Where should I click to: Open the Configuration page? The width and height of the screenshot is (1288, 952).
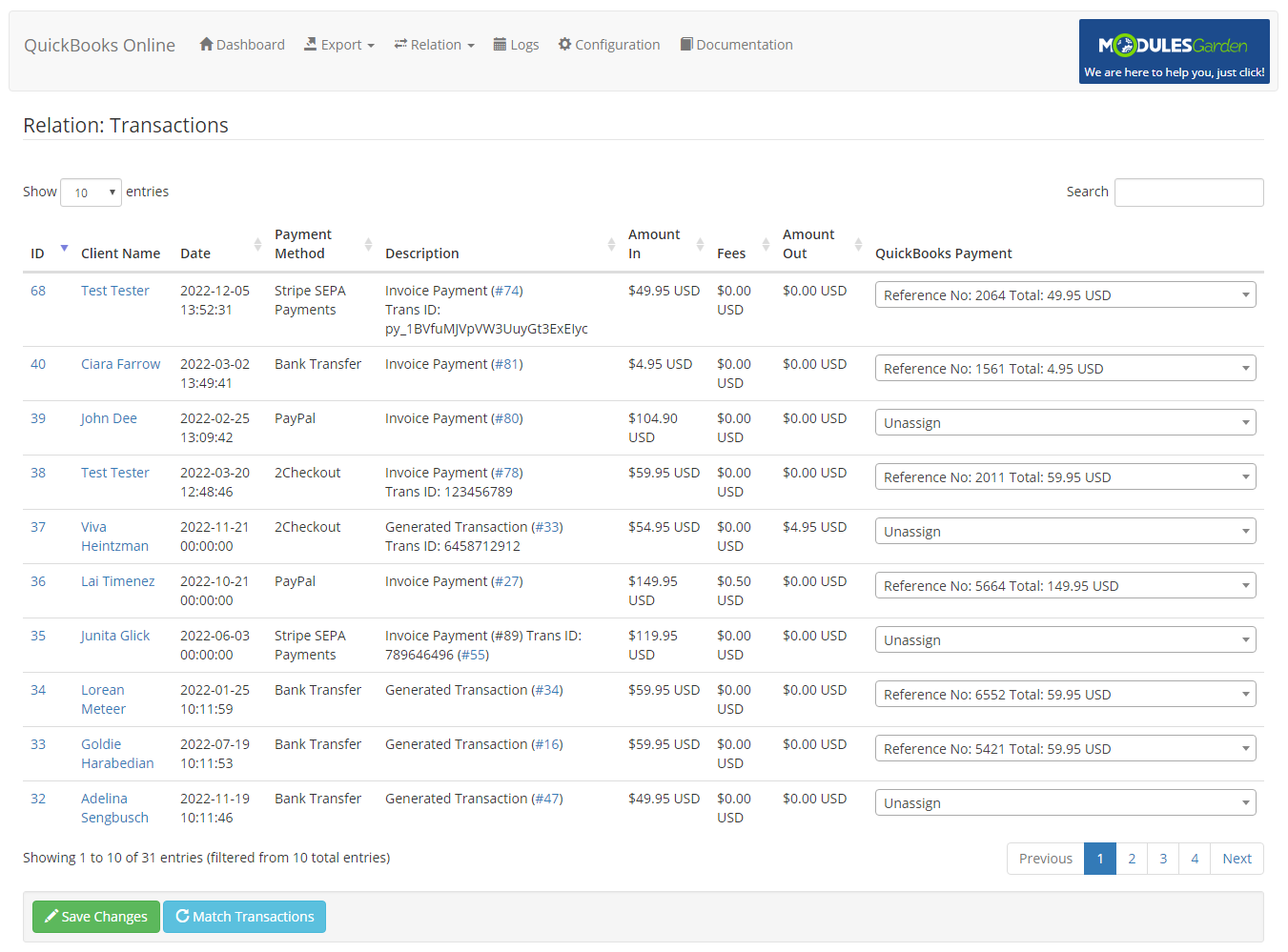click(x=609, y=45)
